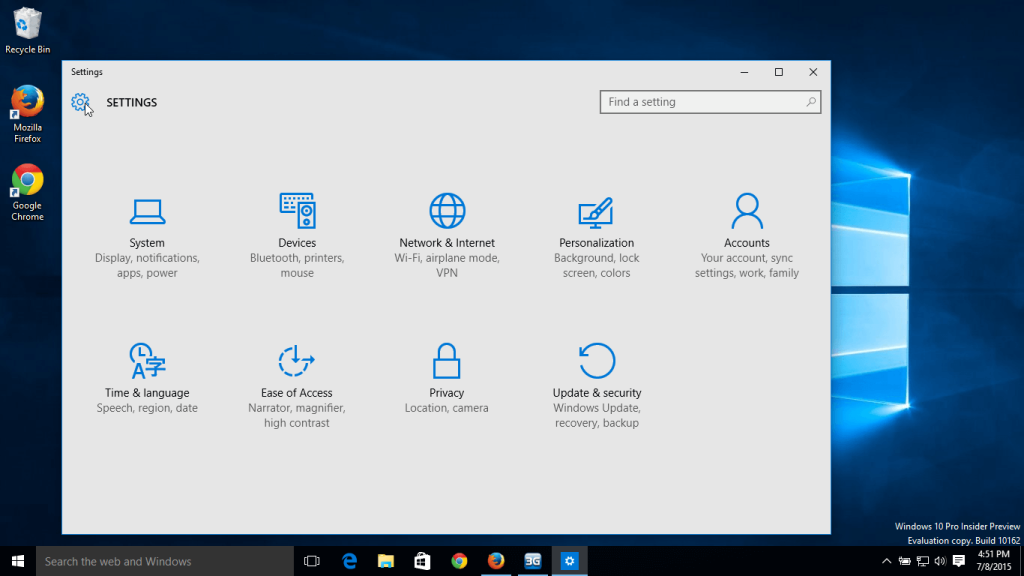Open the 3G app on the taskbar

[x=533, y=561]
